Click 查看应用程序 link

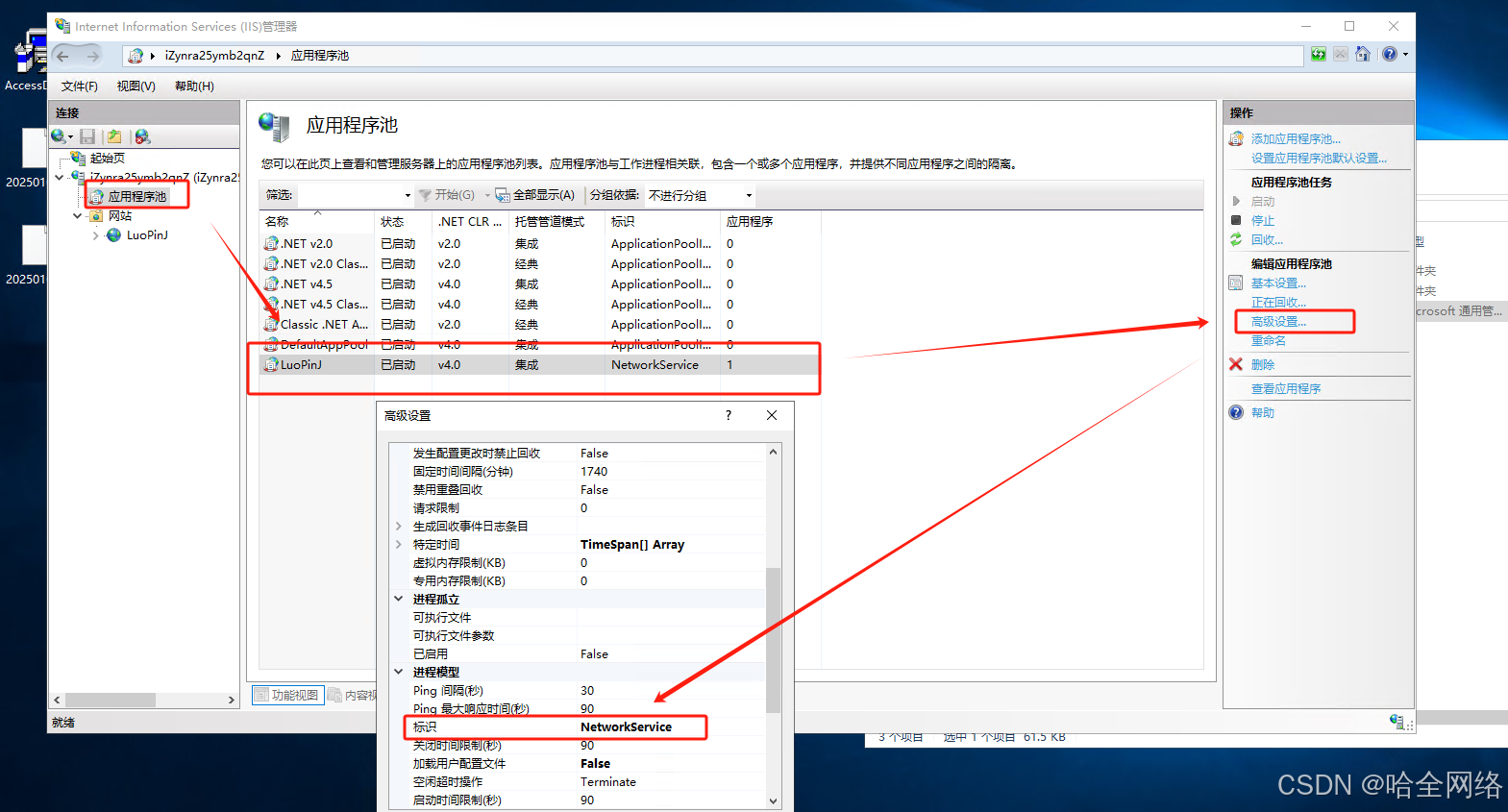point(1286,388)
